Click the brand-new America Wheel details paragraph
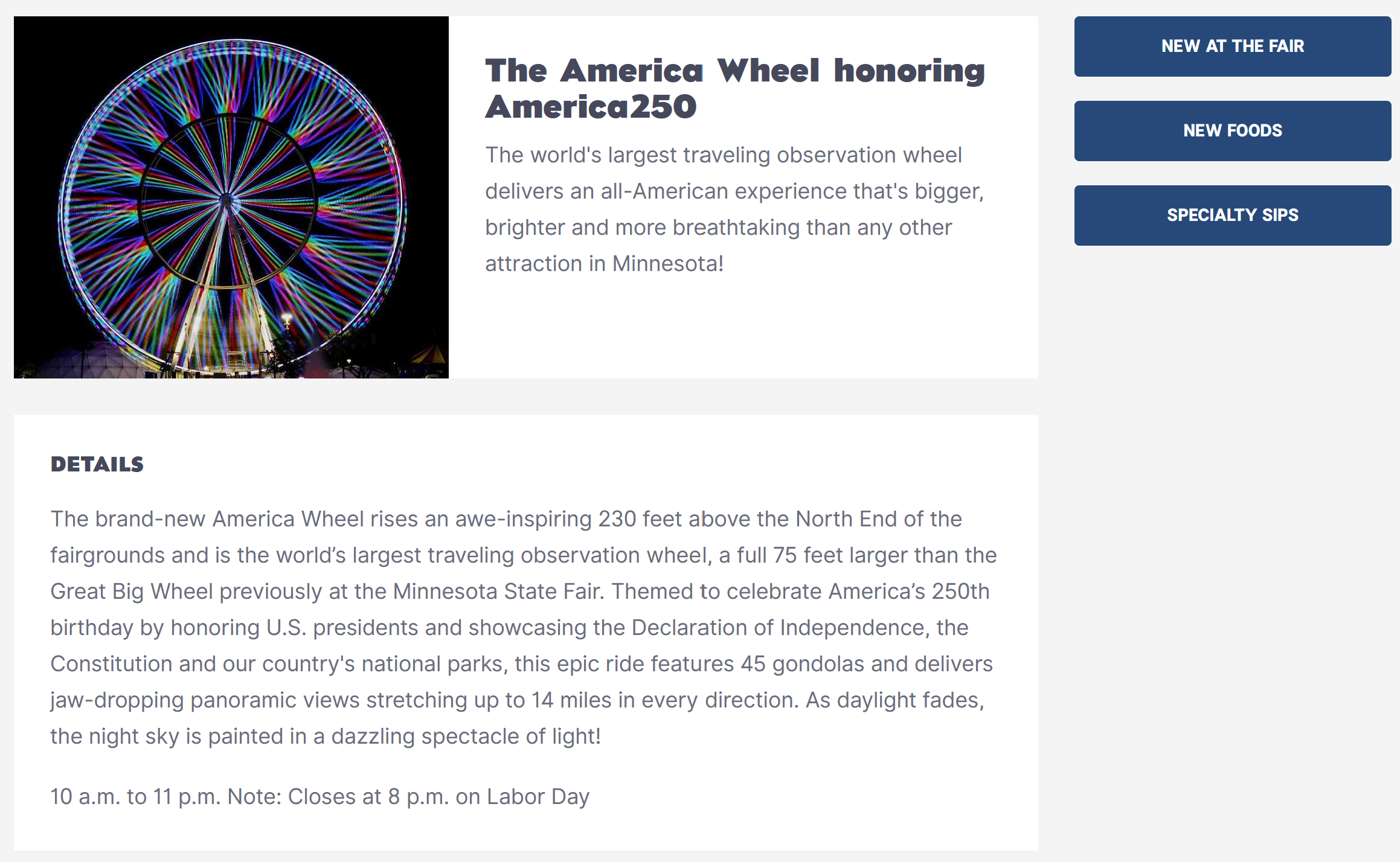 (524, 627)
